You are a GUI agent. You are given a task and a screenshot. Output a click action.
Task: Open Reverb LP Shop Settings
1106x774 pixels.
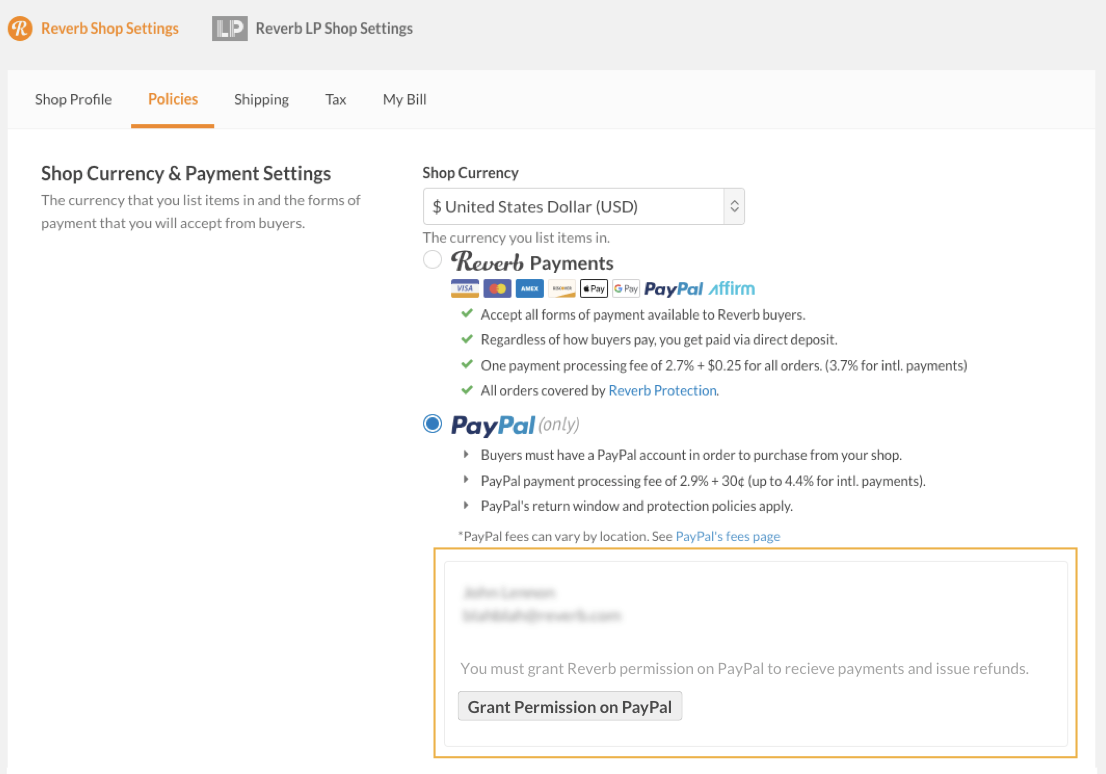click(x=334, y=28)
